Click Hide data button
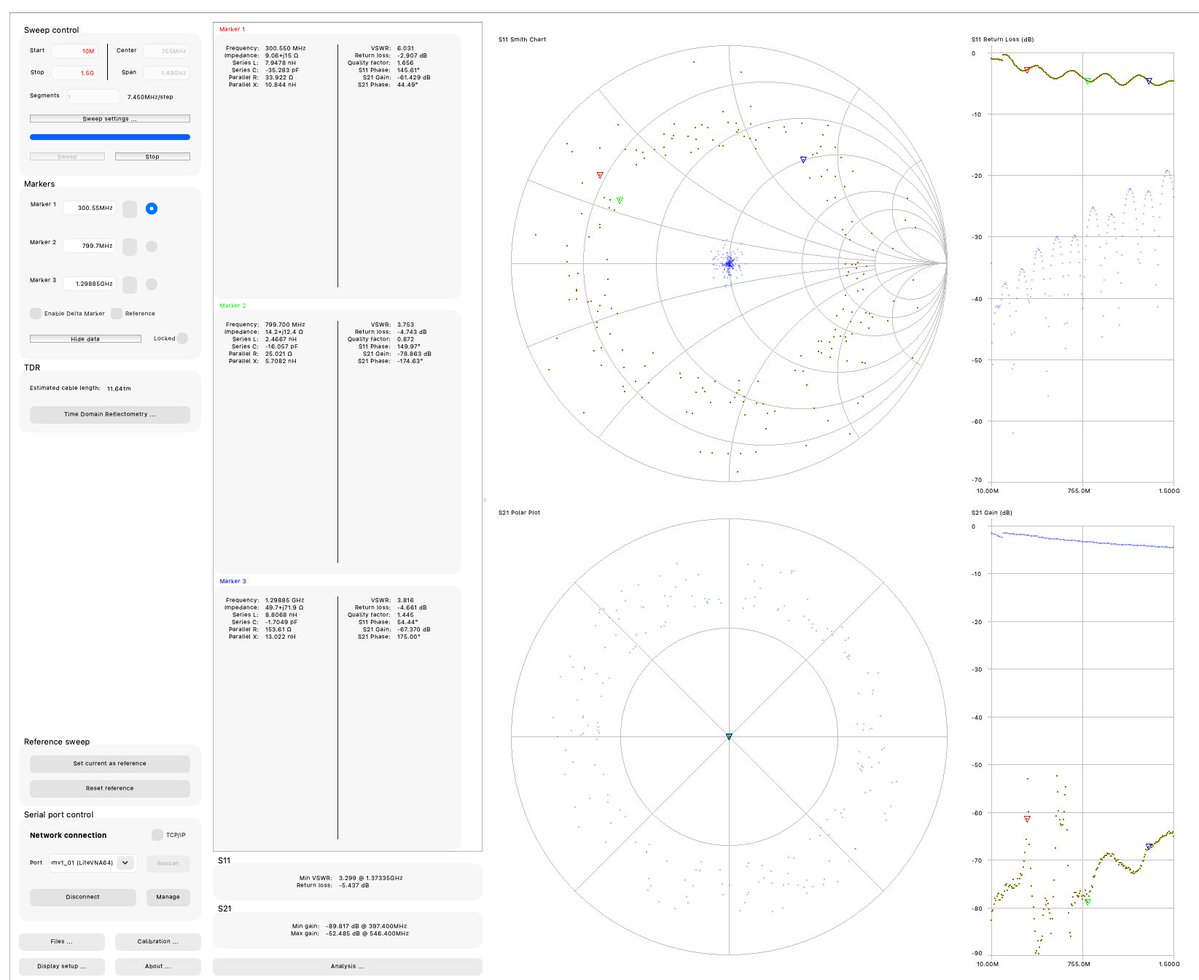The width and height of the screenshot is (1199, 980). point(86,339)
